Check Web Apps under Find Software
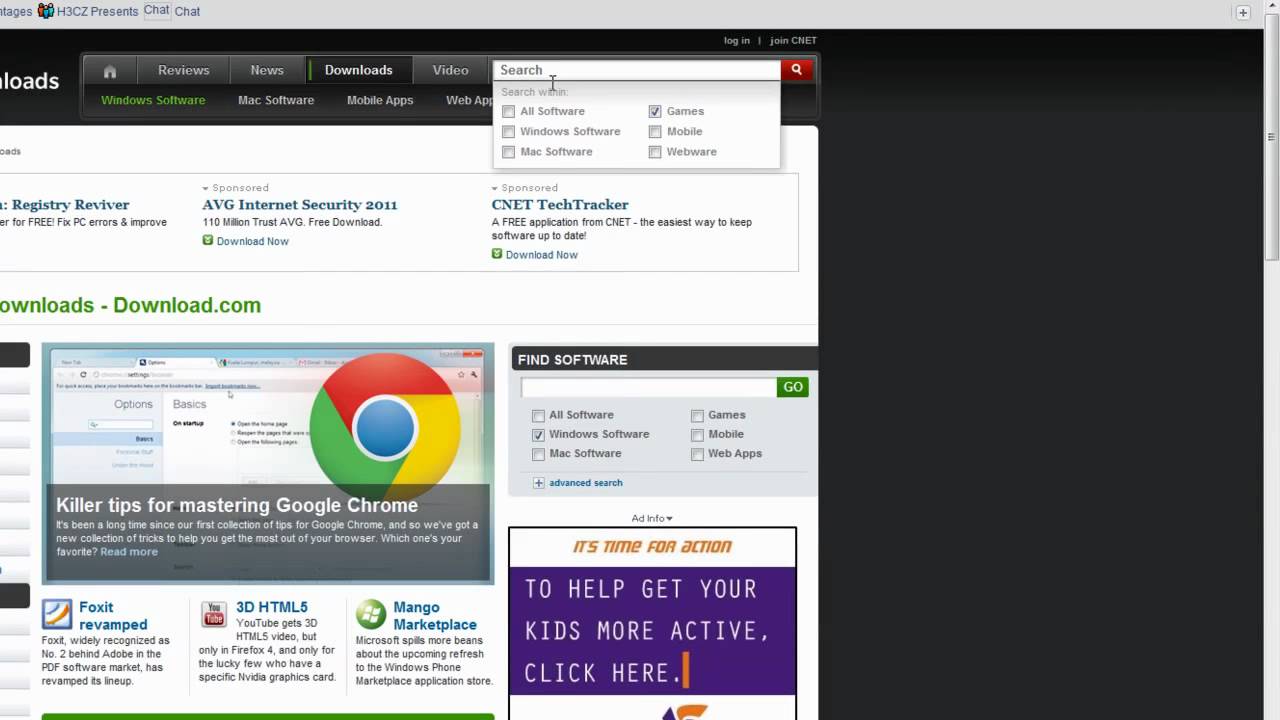The height and width of the screenshot is (720, 1280). (697, 454)
